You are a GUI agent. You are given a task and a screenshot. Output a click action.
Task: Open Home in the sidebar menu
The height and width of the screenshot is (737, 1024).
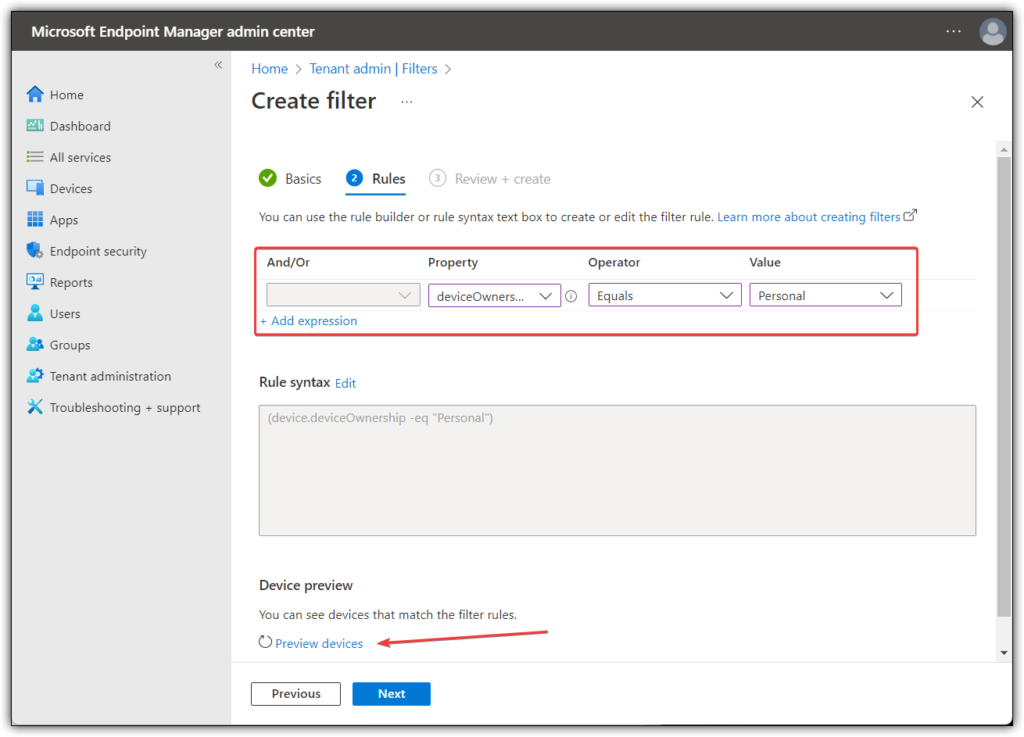[67, 95]
